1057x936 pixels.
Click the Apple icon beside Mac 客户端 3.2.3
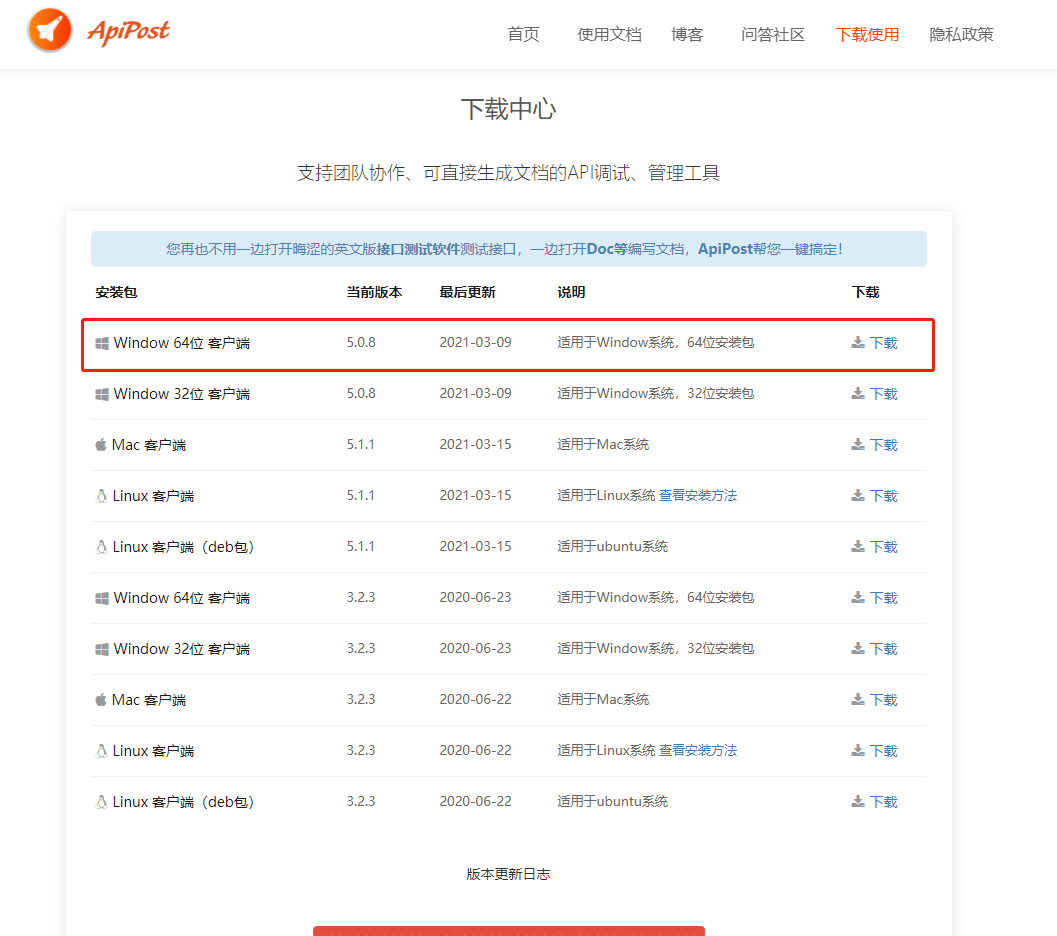point(99,699)
